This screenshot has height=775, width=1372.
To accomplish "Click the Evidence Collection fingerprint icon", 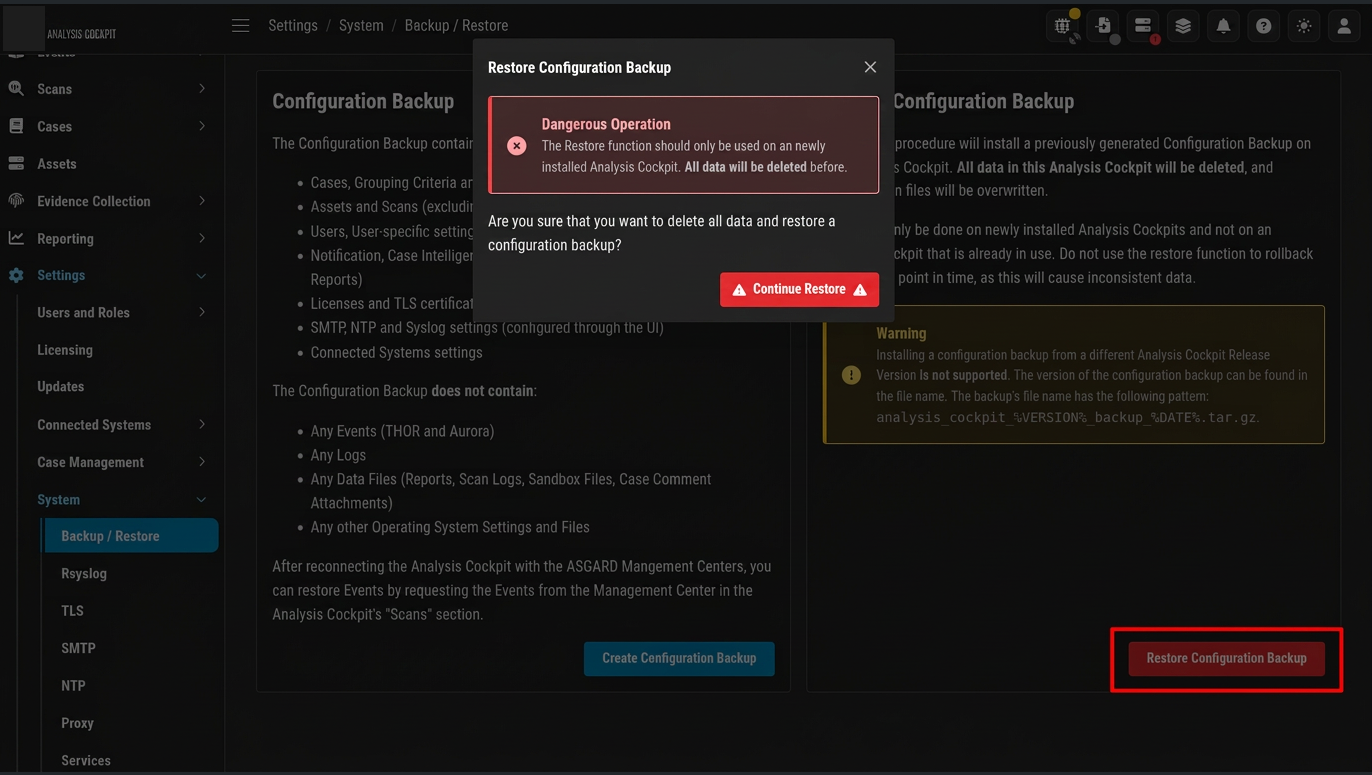I will [16, 201].
